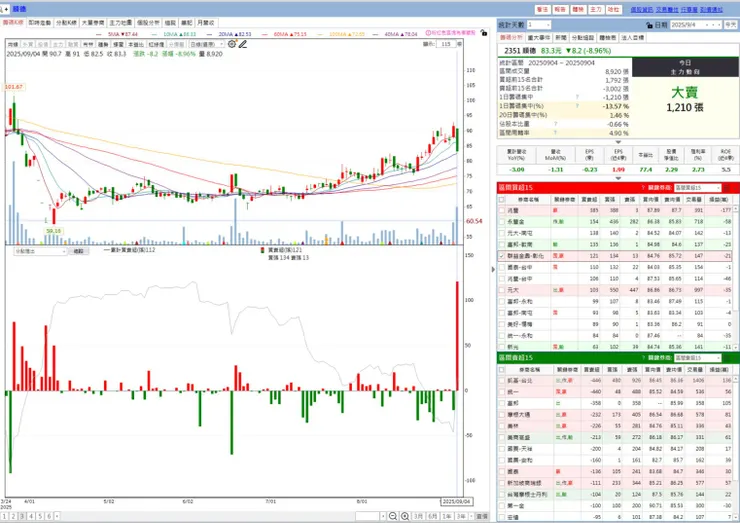Switch to the 主力地圖 tab
740x523 pixels.
[120, 23]
